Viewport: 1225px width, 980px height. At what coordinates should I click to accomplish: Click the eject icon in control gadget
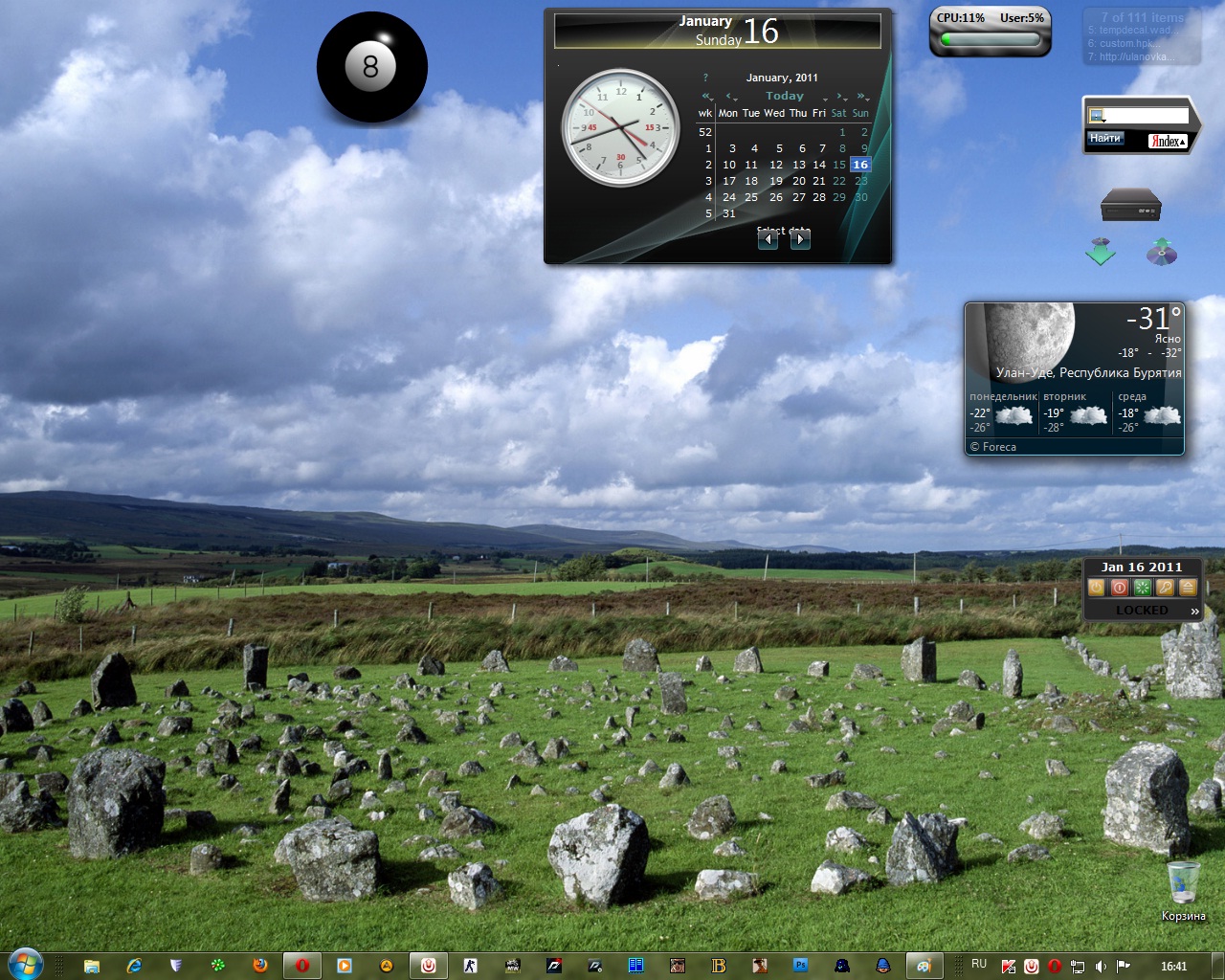(1188, 588)
